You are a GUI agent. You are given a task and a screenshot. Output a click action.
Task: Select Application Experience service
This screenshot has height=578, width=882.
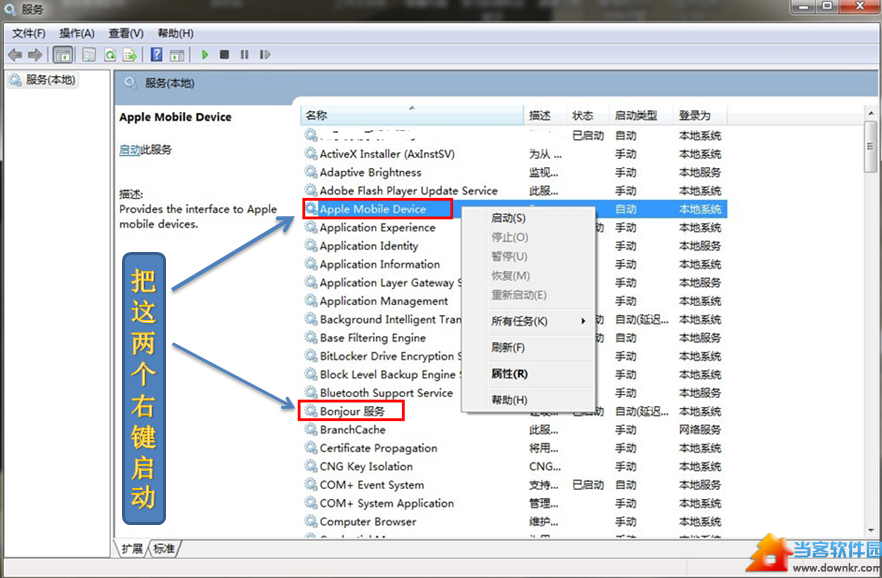pyautogui.click(x=377, y=228)
